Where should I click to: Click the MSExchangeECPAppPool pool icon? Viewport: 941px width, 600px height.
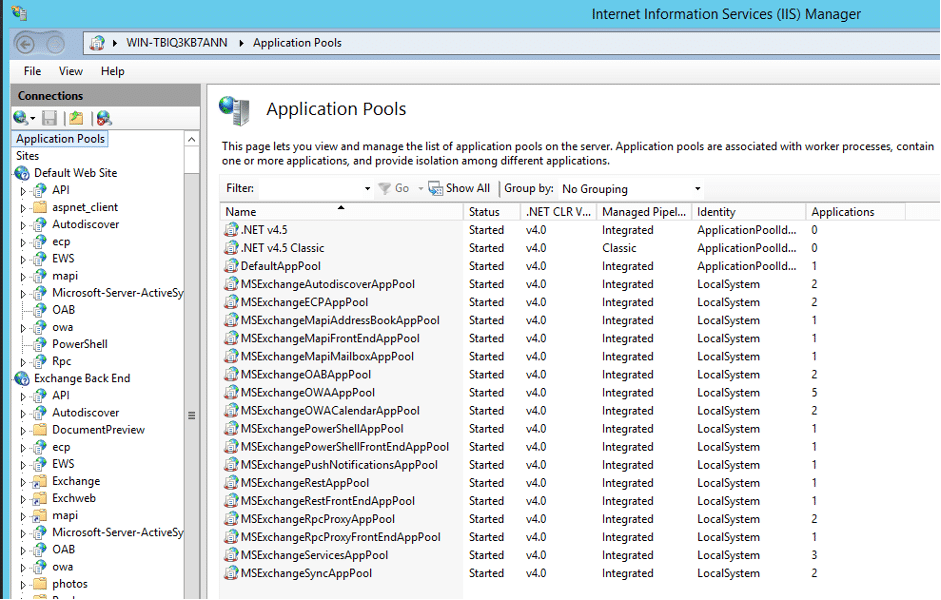click(231, 302)
